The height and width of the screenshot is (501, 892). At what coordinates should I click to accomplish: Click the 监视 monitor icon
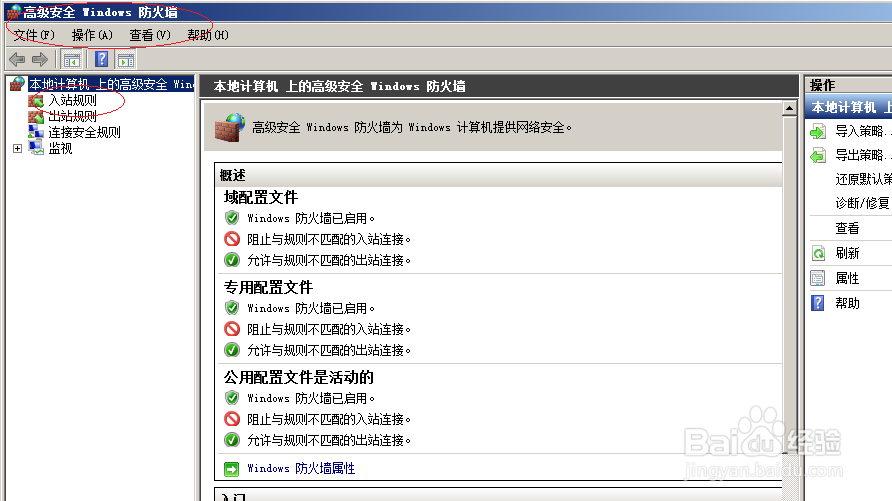36,148
